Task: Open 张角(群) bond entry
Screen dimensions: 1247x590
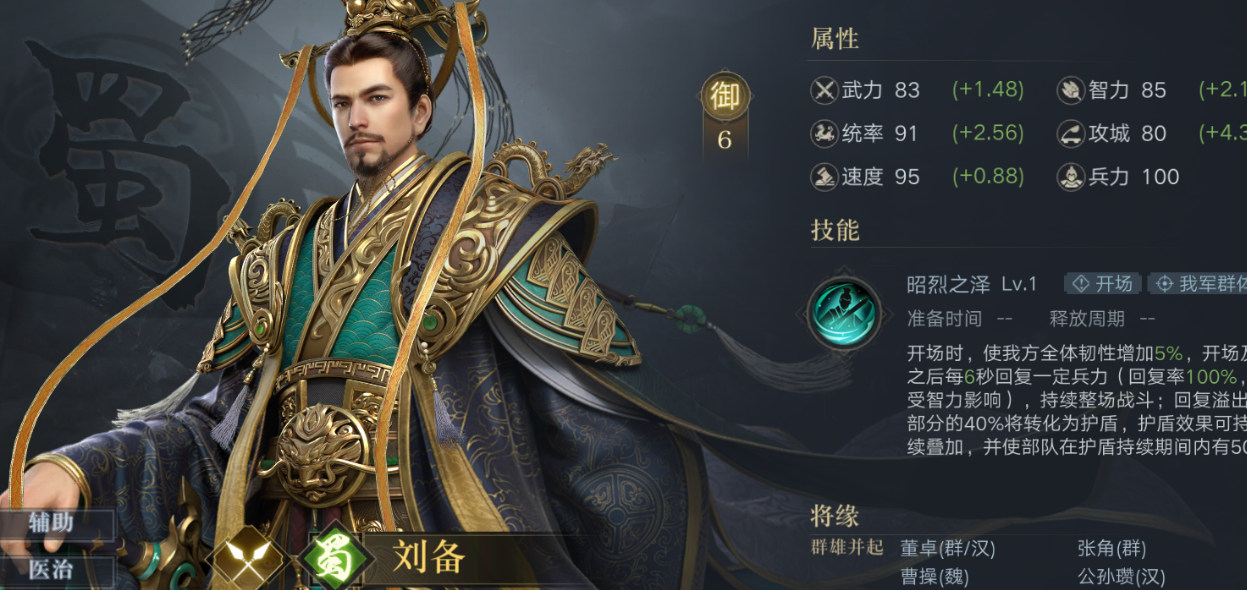Action: (1112, 548)
